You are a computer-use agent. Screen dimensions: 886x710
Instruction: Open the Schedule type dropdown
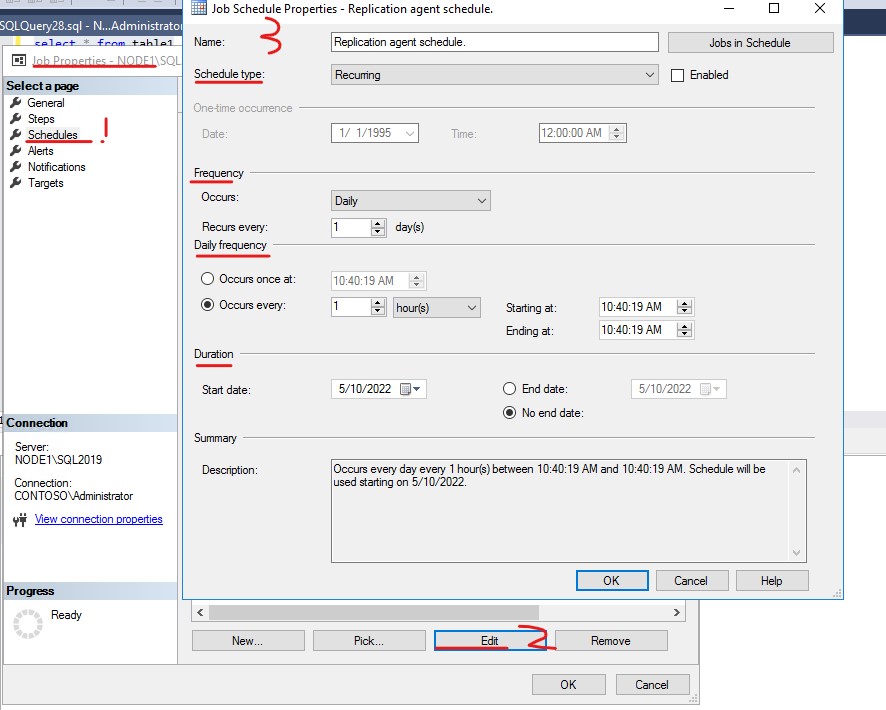[649, 74]
